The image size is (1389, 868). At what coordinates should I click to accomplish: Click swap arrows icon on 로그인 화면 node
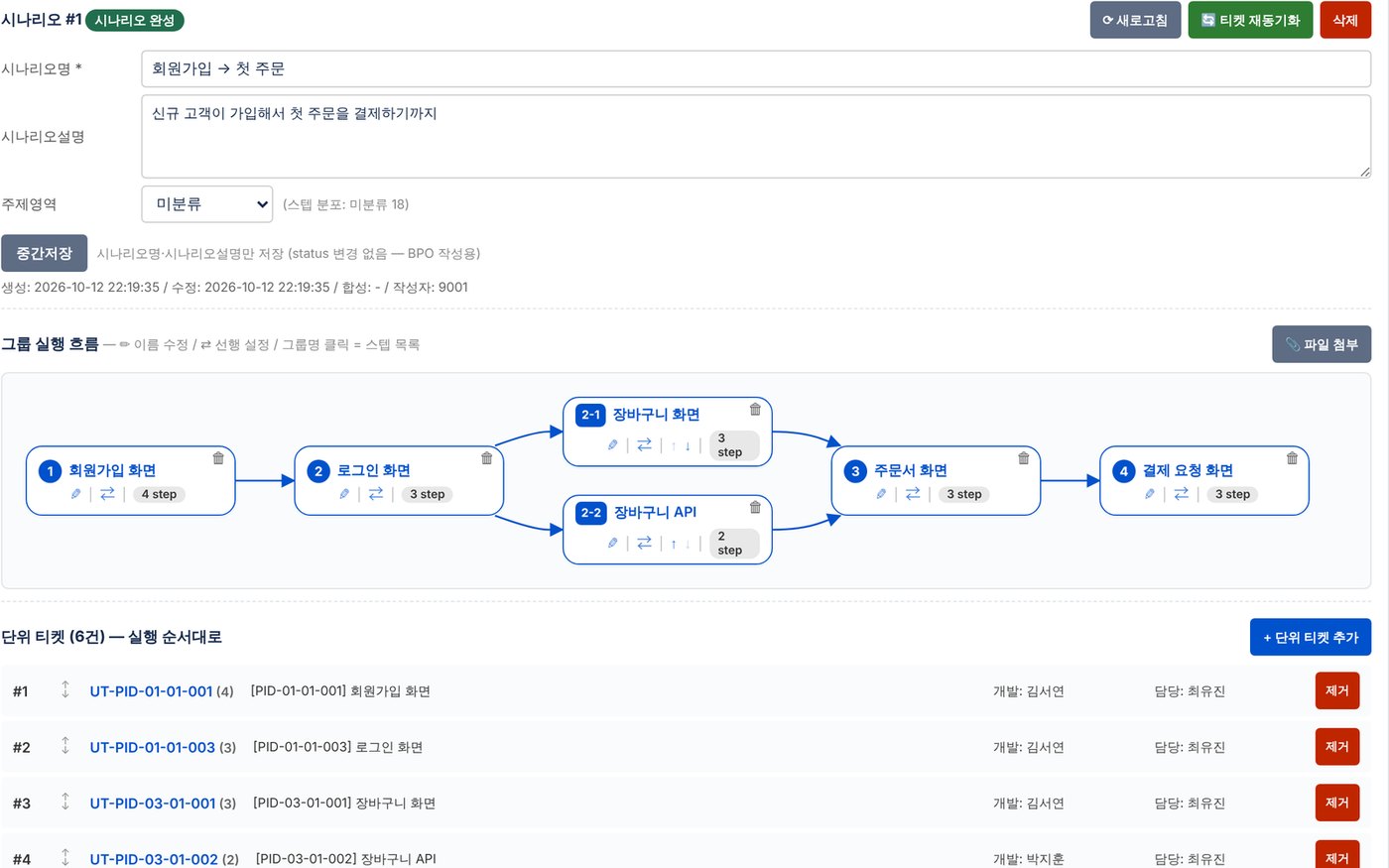(376, 494)
